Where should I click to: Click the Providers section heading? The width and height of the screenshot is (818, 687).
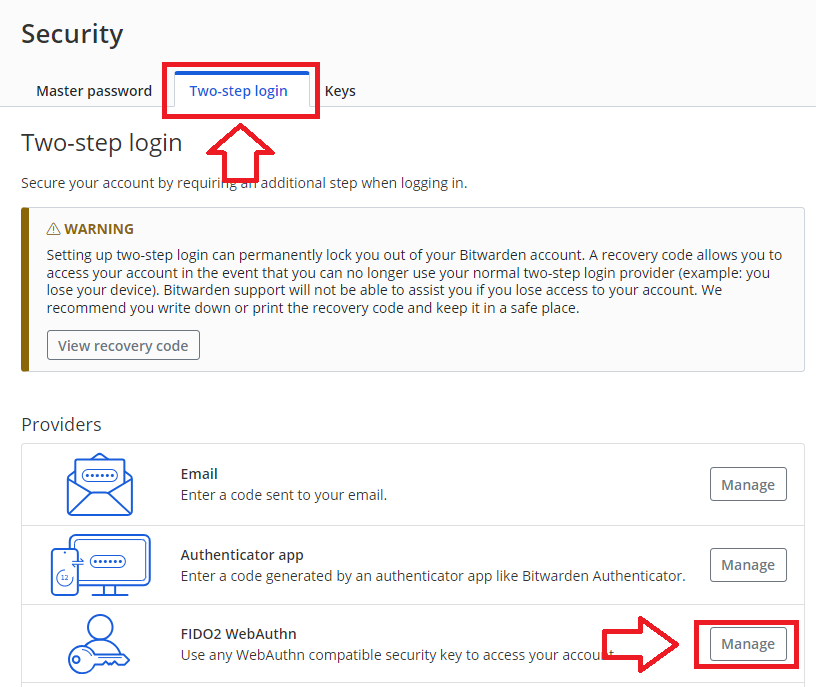[x=61, y=425]
